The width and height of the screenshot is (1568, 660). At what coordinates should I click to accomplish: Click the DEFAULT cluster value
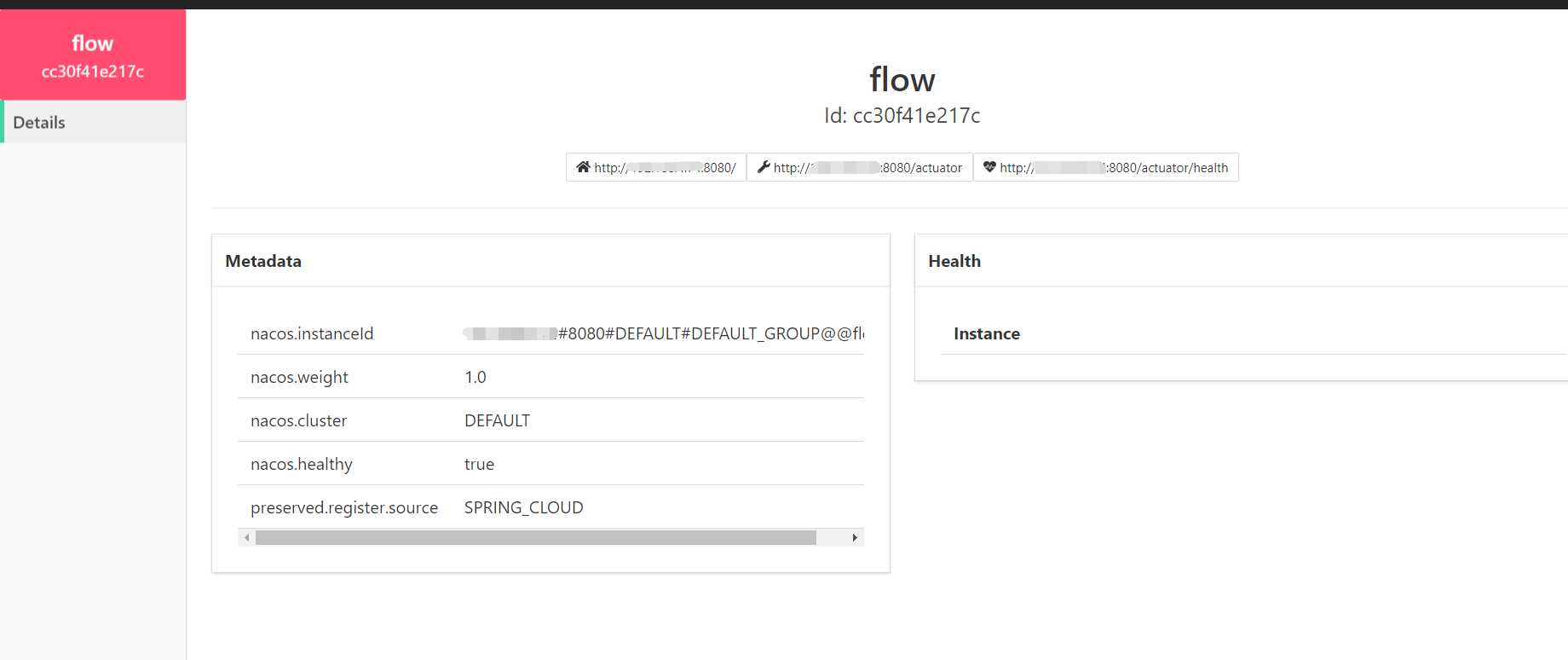pos(497,420)
